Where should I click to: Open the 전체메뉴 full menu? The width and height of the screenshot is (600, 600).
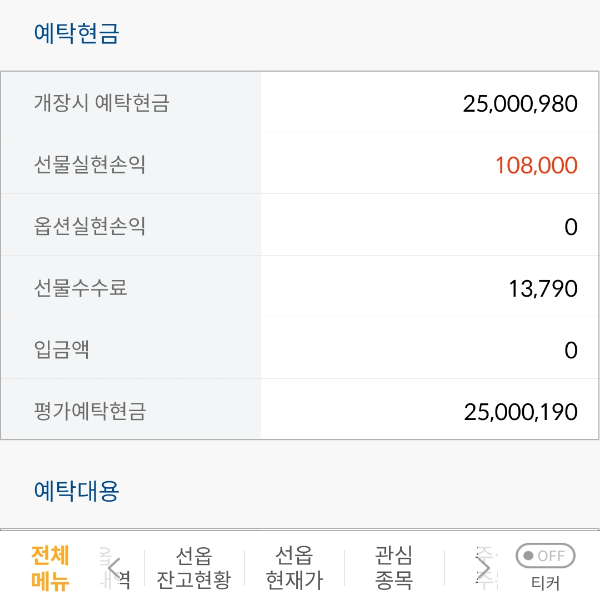[x=50, y=568]
